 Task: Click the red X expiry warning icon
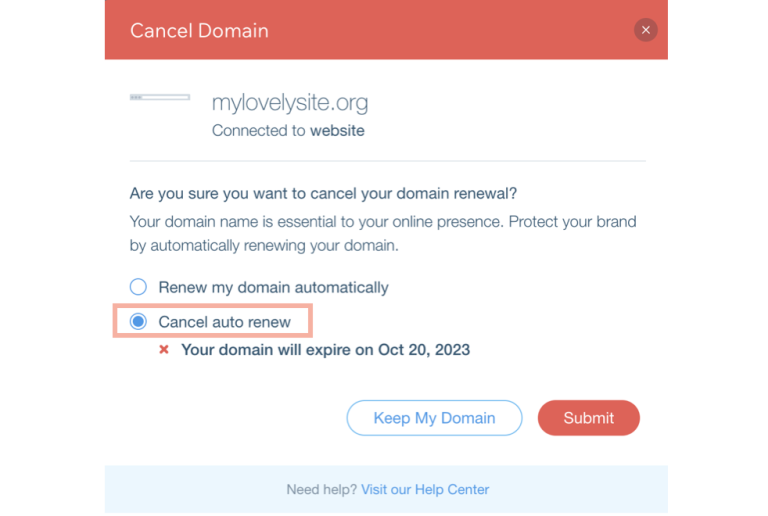164,350
